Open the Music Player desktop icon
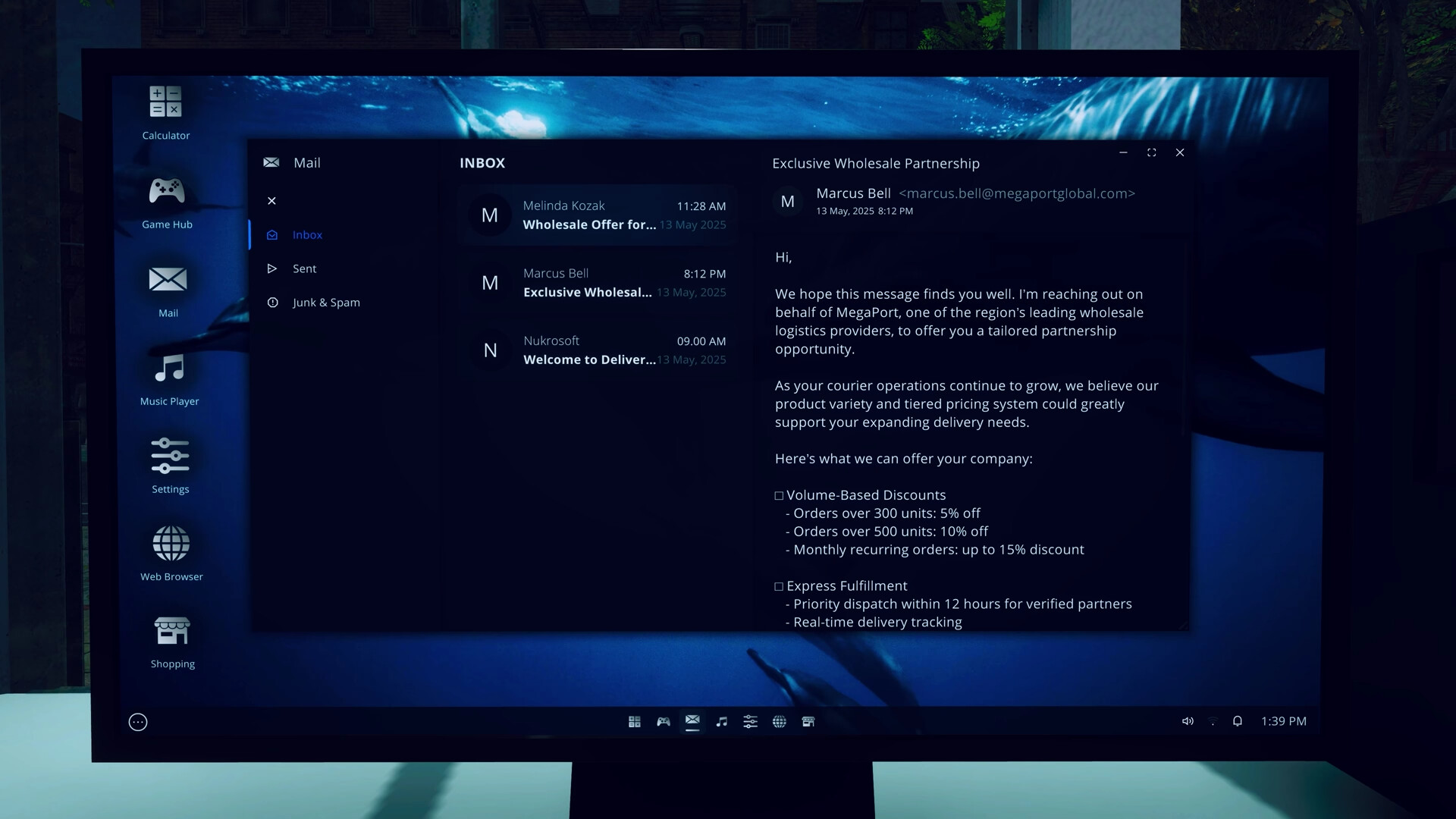The width and height of the screenshot is (1456, 819). point(169,369)
